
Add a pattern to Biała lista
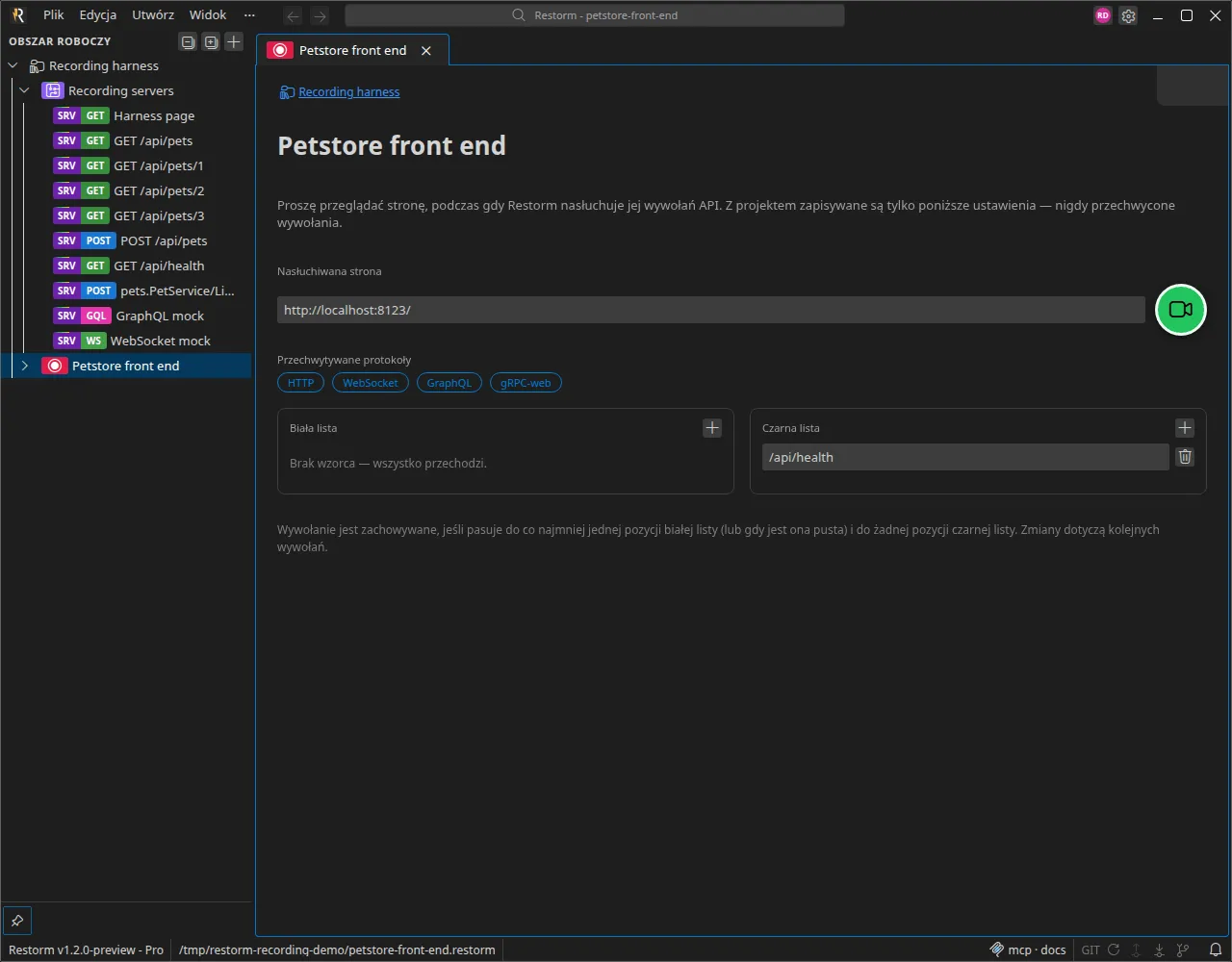[712, 428]
